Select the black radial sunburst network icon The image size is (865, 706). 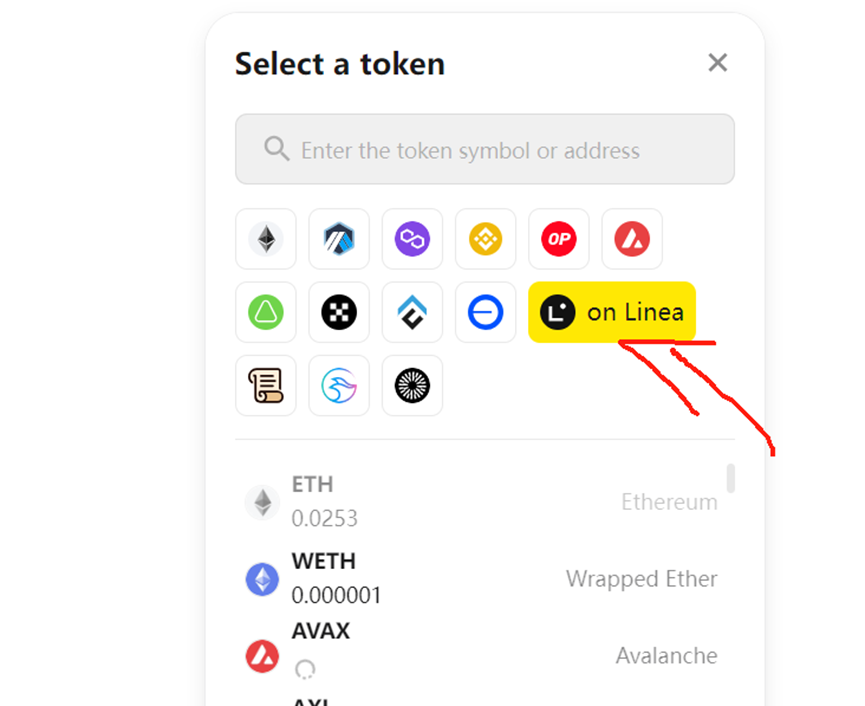point(412,386)
